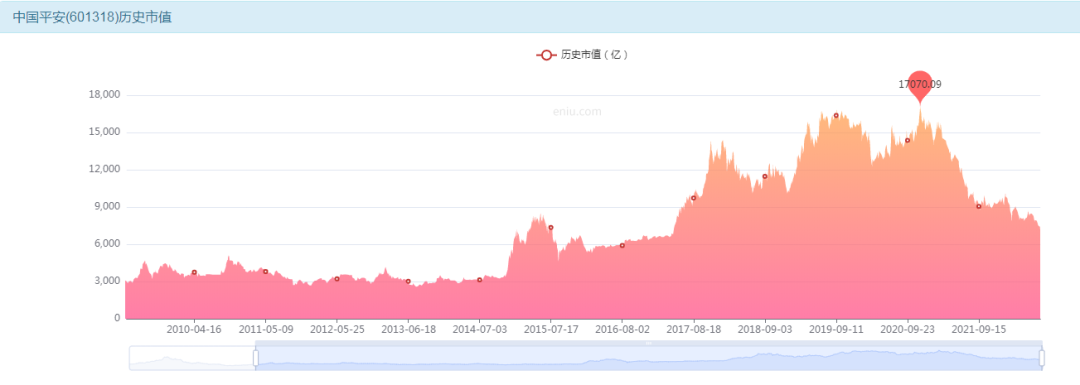
Task: Select the data point above 2016-08-02
Action: tap(622, 245)
